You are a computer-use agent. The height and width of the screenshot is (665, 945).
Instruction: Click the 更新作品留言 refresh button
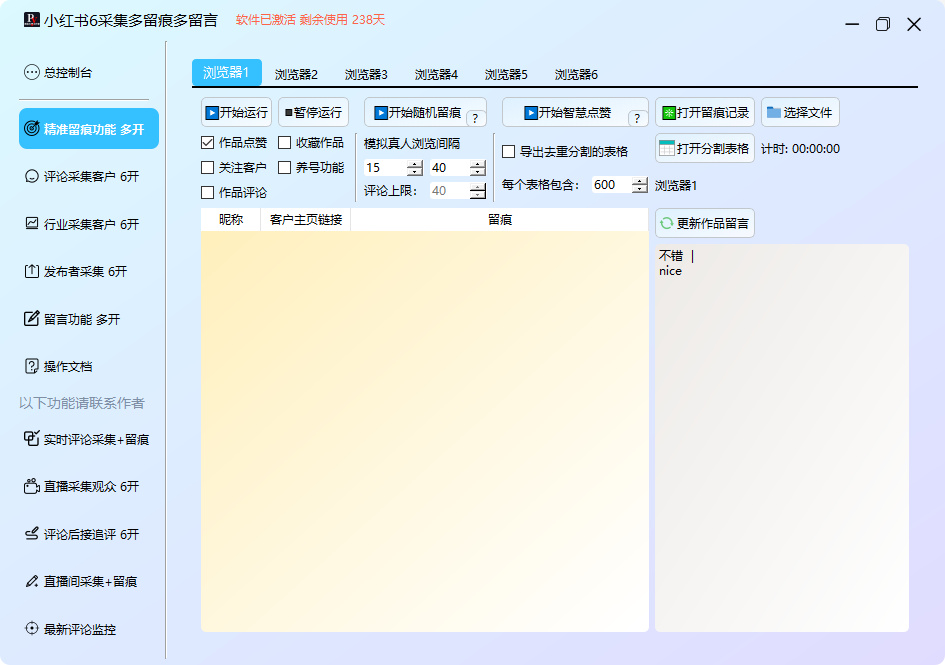click(x=705, y=223)
